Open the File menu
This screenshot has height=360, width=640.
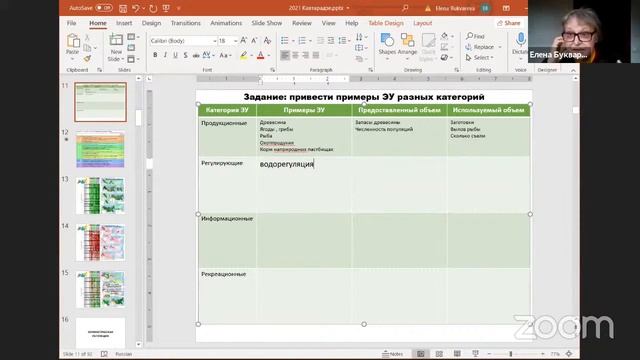(x=71, y=23)
